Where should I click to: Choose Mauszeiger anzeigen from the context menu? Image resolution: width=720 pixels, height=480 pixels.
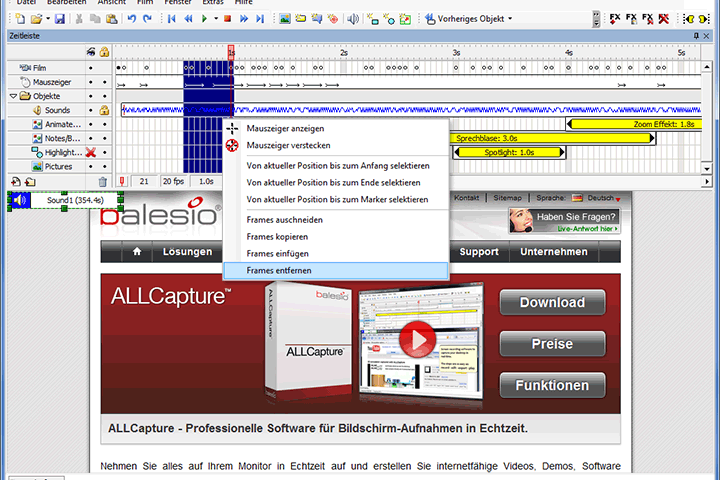(x=336, y=129)
